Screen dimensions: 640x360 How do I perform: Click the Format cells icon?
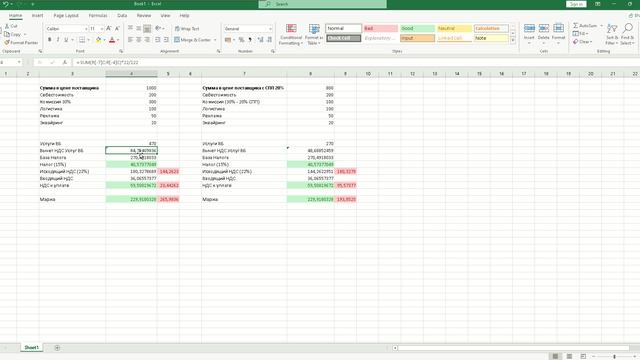[558, 28]
